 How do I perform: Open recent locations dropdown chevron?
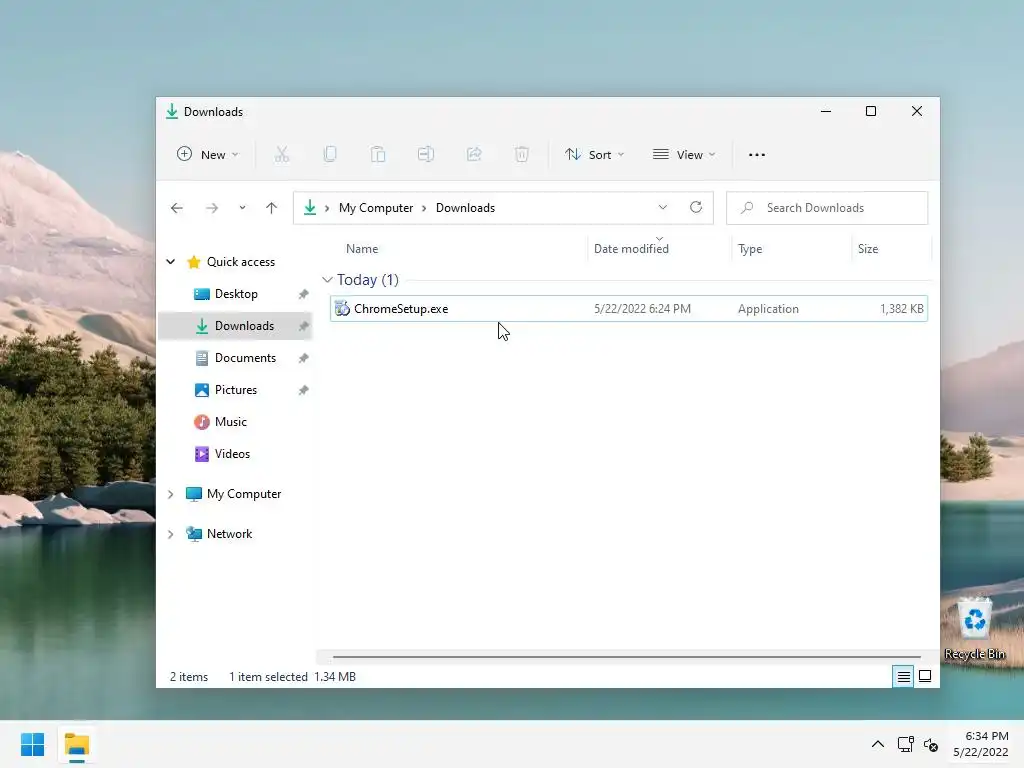tap(242, 208)
